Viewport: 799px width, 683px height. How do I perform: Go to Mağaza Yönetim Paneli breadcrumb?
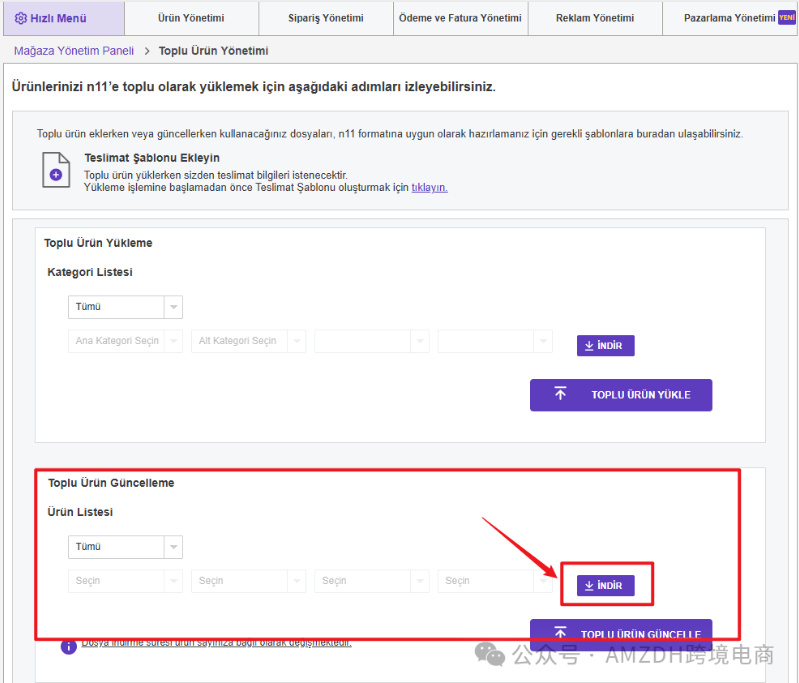(x=74, y=51)
